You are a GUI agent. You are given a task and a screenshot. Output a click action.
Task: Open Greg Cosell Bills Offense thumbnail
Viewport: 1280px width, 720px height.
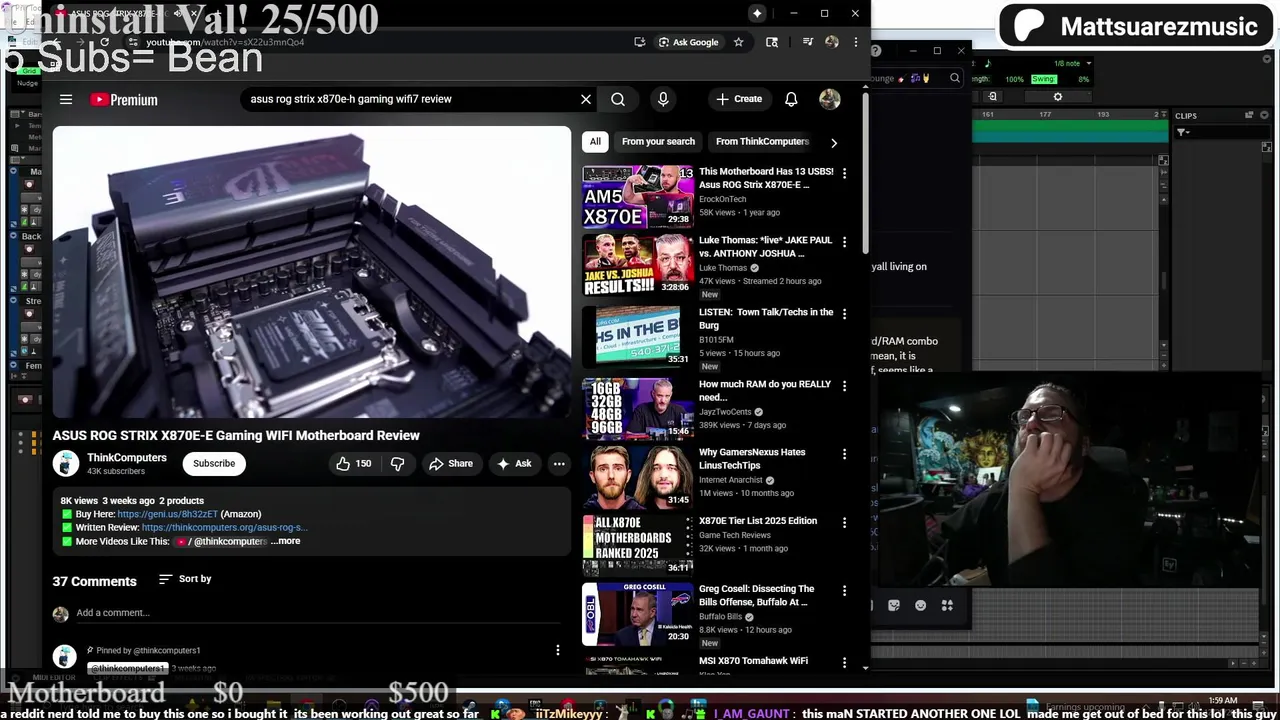click(x=638, y=614)
